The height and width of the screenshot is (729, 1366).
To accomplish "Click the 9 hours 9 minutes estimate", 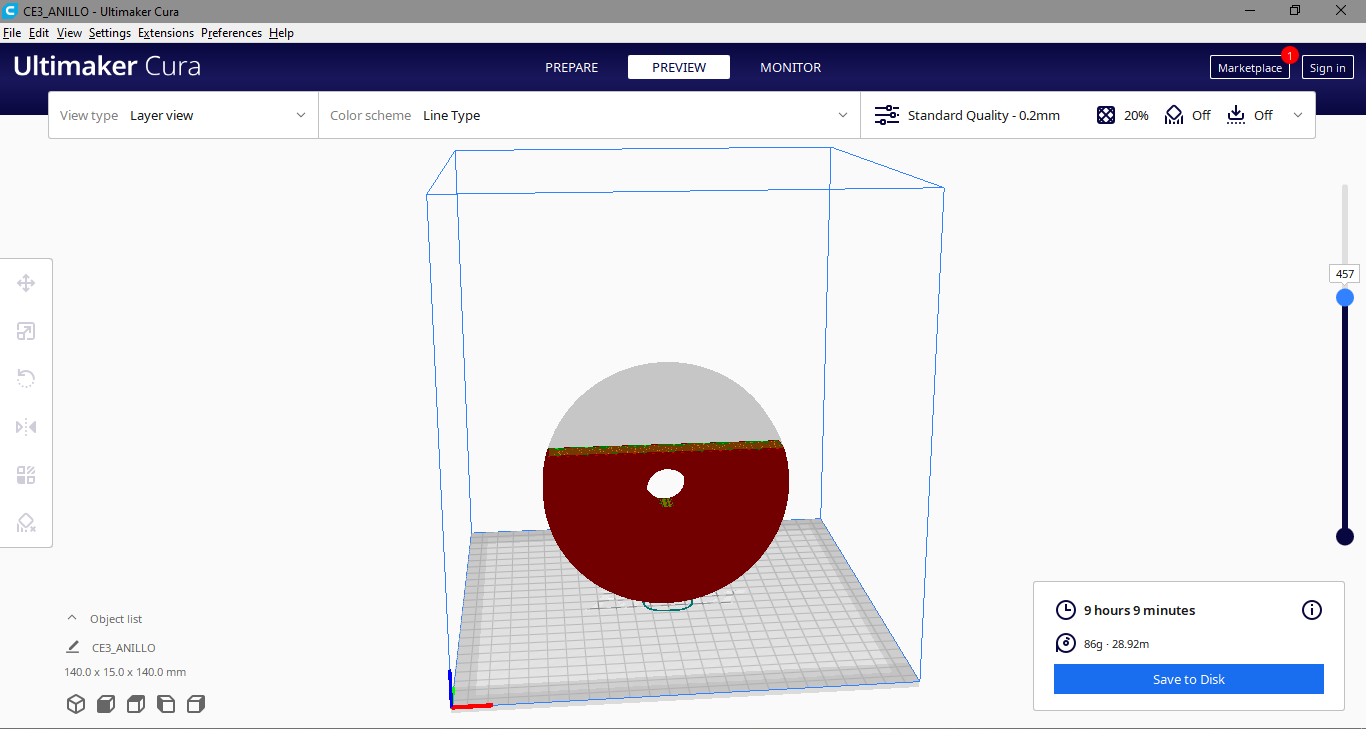I will [x=1140, y=610].
